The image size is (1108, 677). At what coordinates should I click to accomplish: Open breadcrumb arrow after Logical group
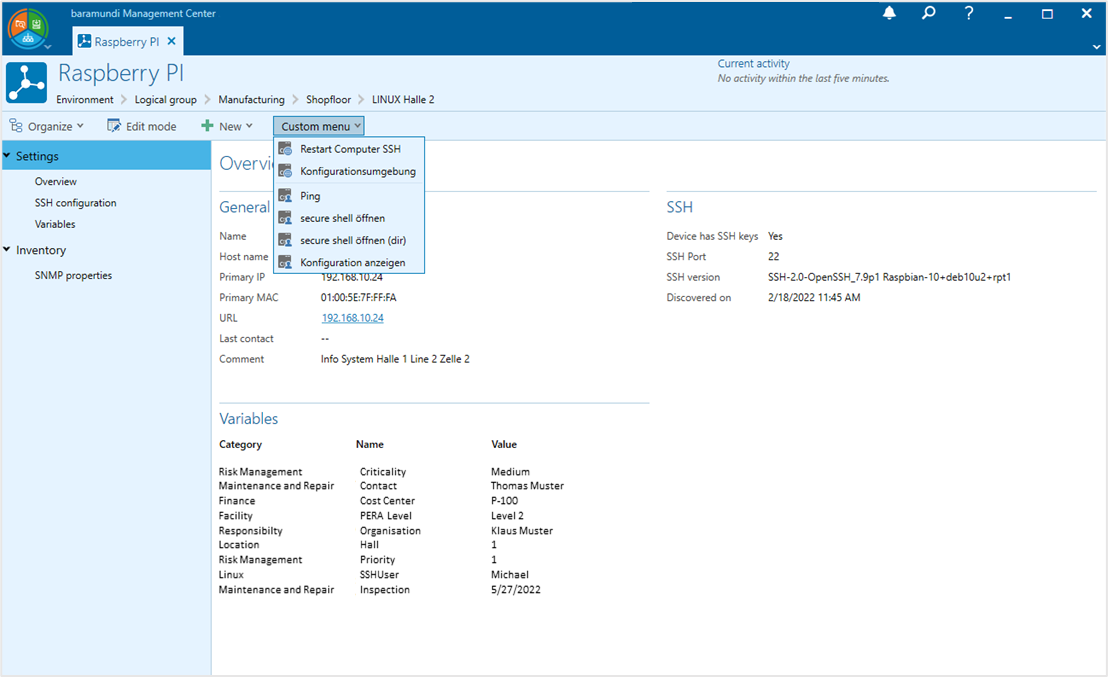coord(208,100)
